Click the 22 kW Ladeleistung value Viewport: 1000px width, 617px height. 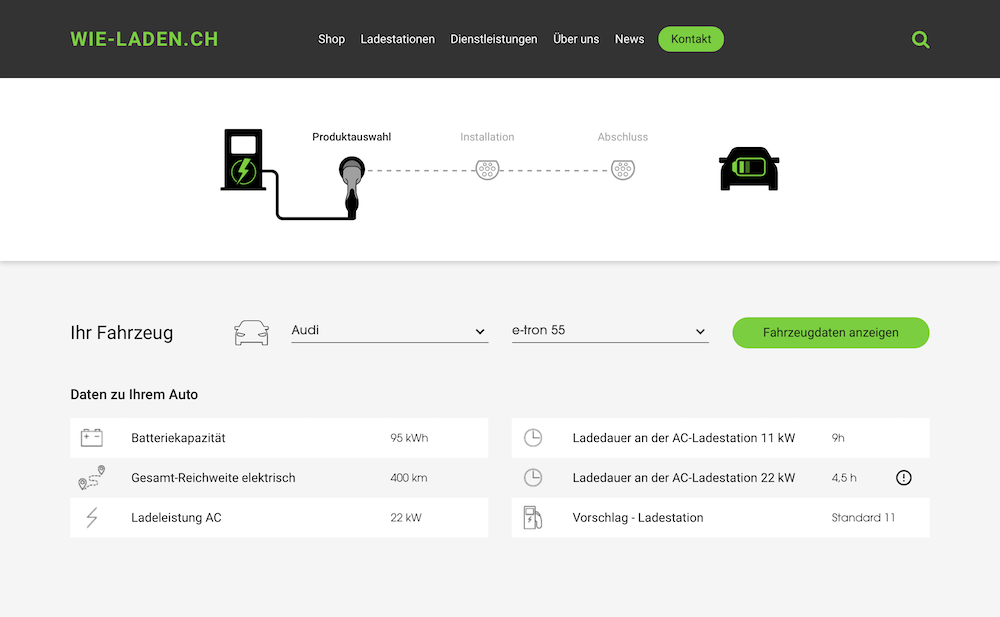tap(406, 517)
